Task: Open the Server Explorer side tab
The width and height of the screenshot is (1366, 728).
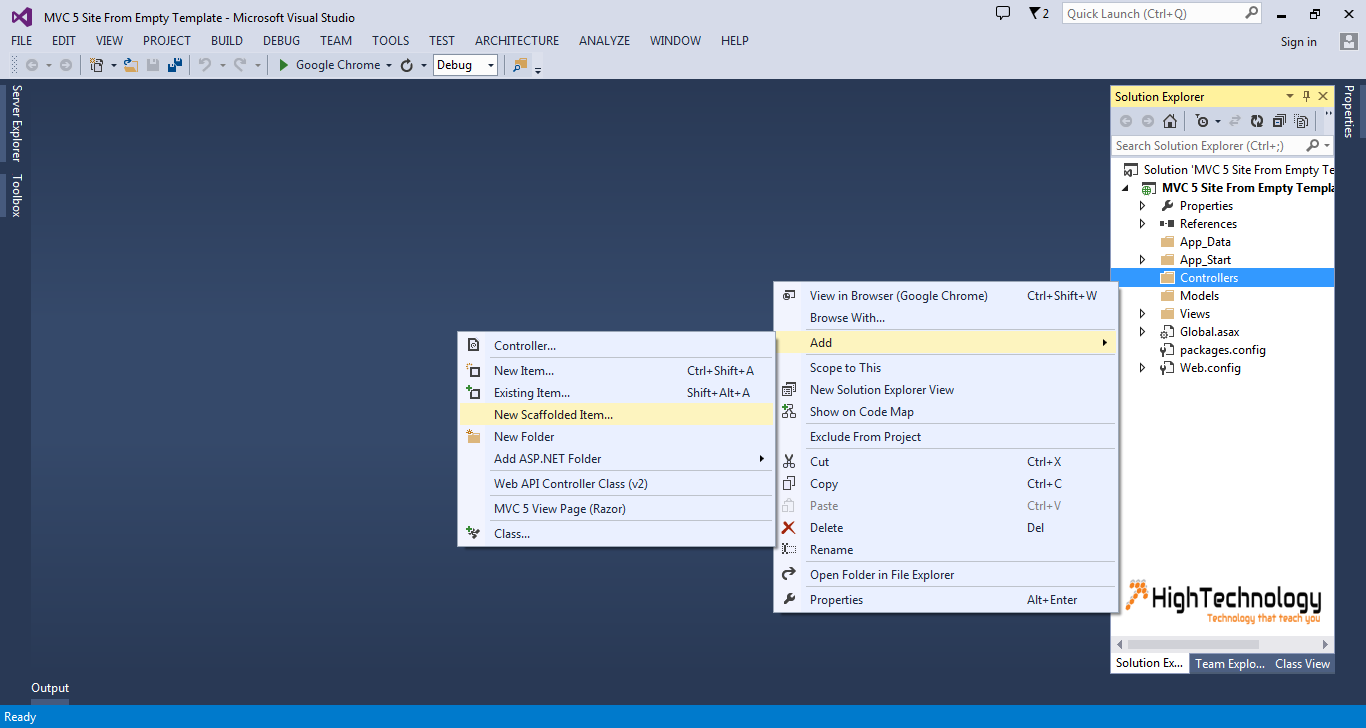Action: click(16, 123)
